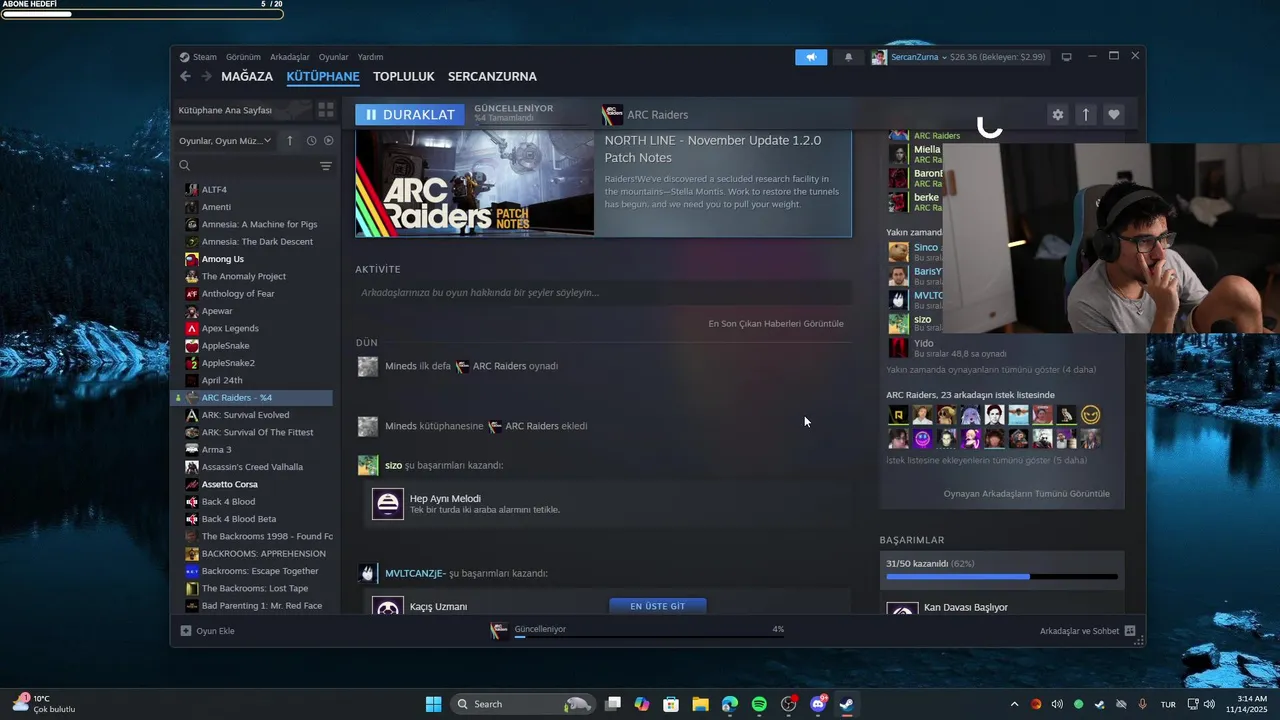This screenshot has height=720, width=1280.
Task: Open Friends and Chat icon at bottom
Action: 1130,631
